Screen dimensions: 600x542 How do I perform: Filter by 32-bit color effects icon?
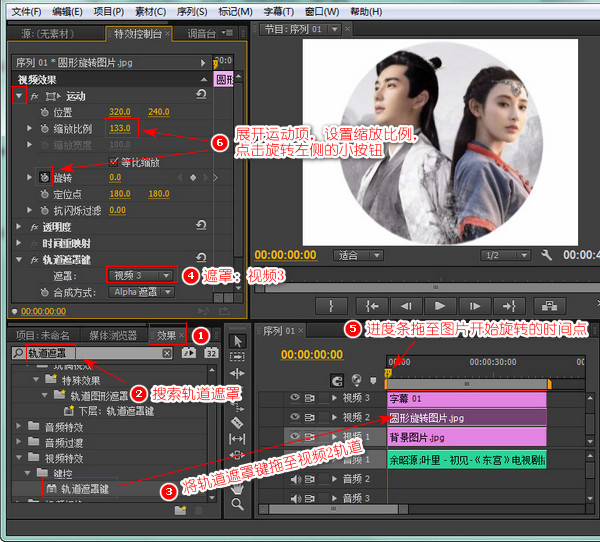(211, 353)
